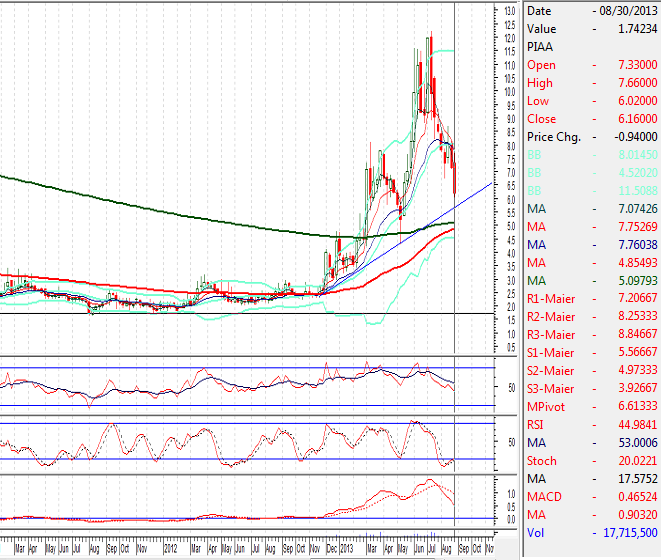Select the R1-Maier resistance row

click(x=590, y=299)
